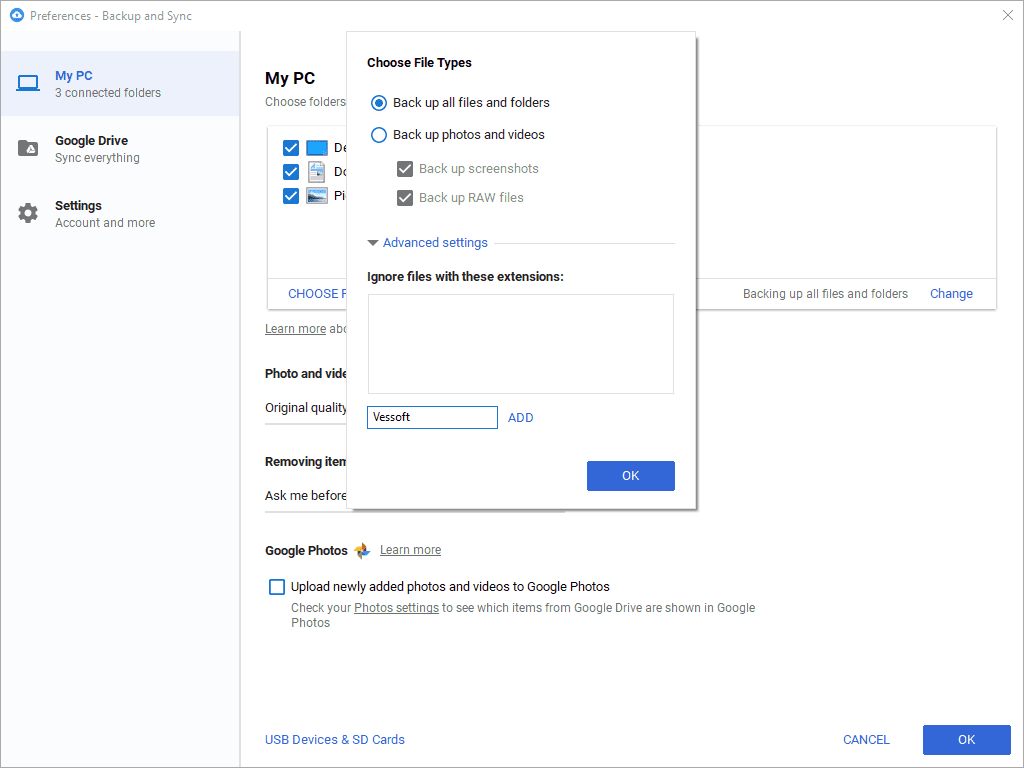Toggle Back up screenshots checkbox
Viewport: 1024px width, 768px height.
pos(405,169)
